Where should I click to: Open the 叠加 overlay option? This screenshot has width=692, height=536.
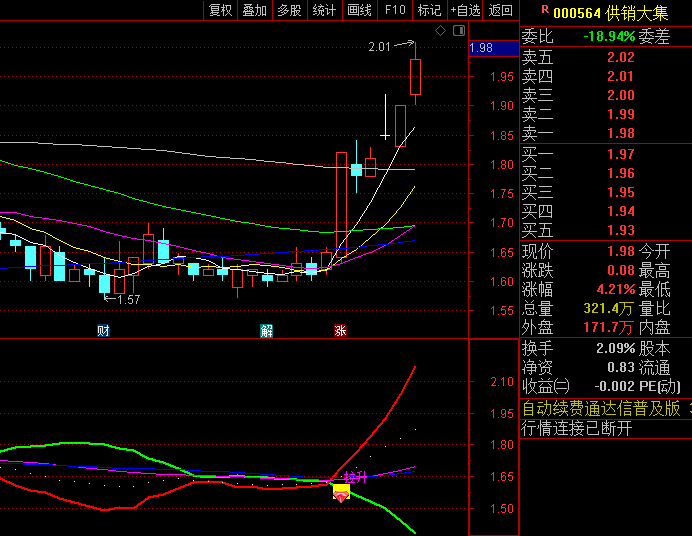(254, 10)
